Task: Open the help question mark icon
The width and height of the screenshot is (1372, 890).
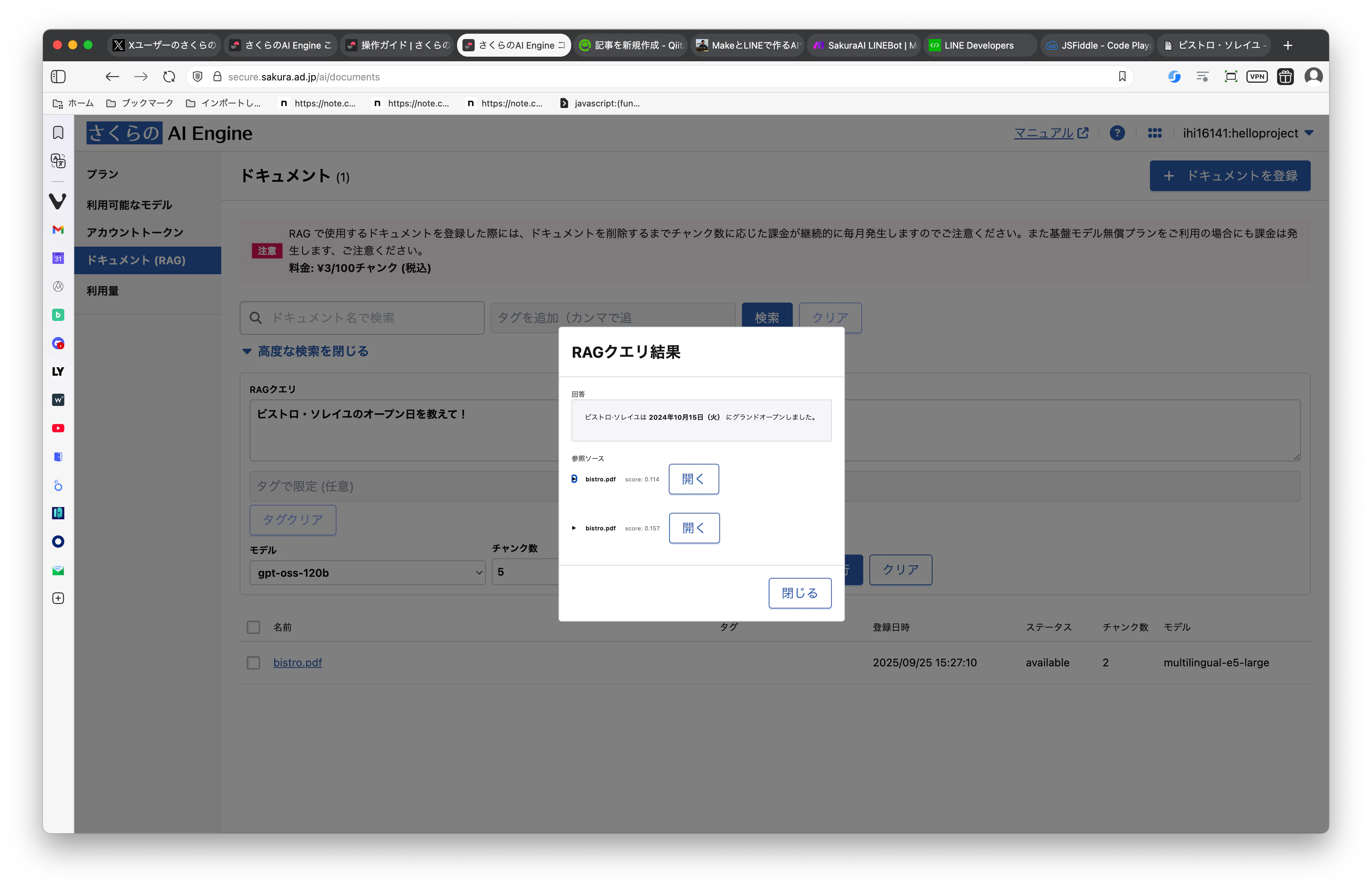Action: point(1117,133)
